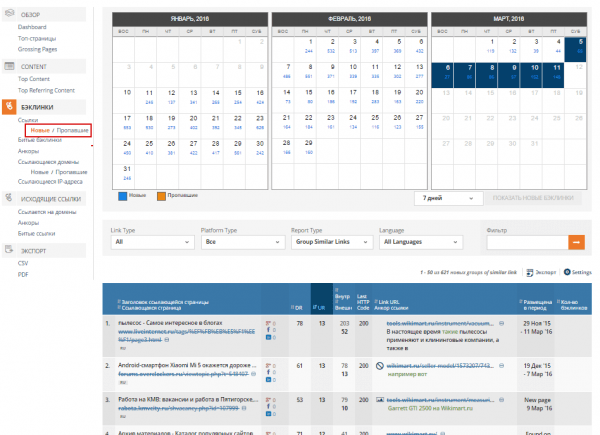
Task: Click the orange arrow filter submit button
Action: click(x=576, y=242)
